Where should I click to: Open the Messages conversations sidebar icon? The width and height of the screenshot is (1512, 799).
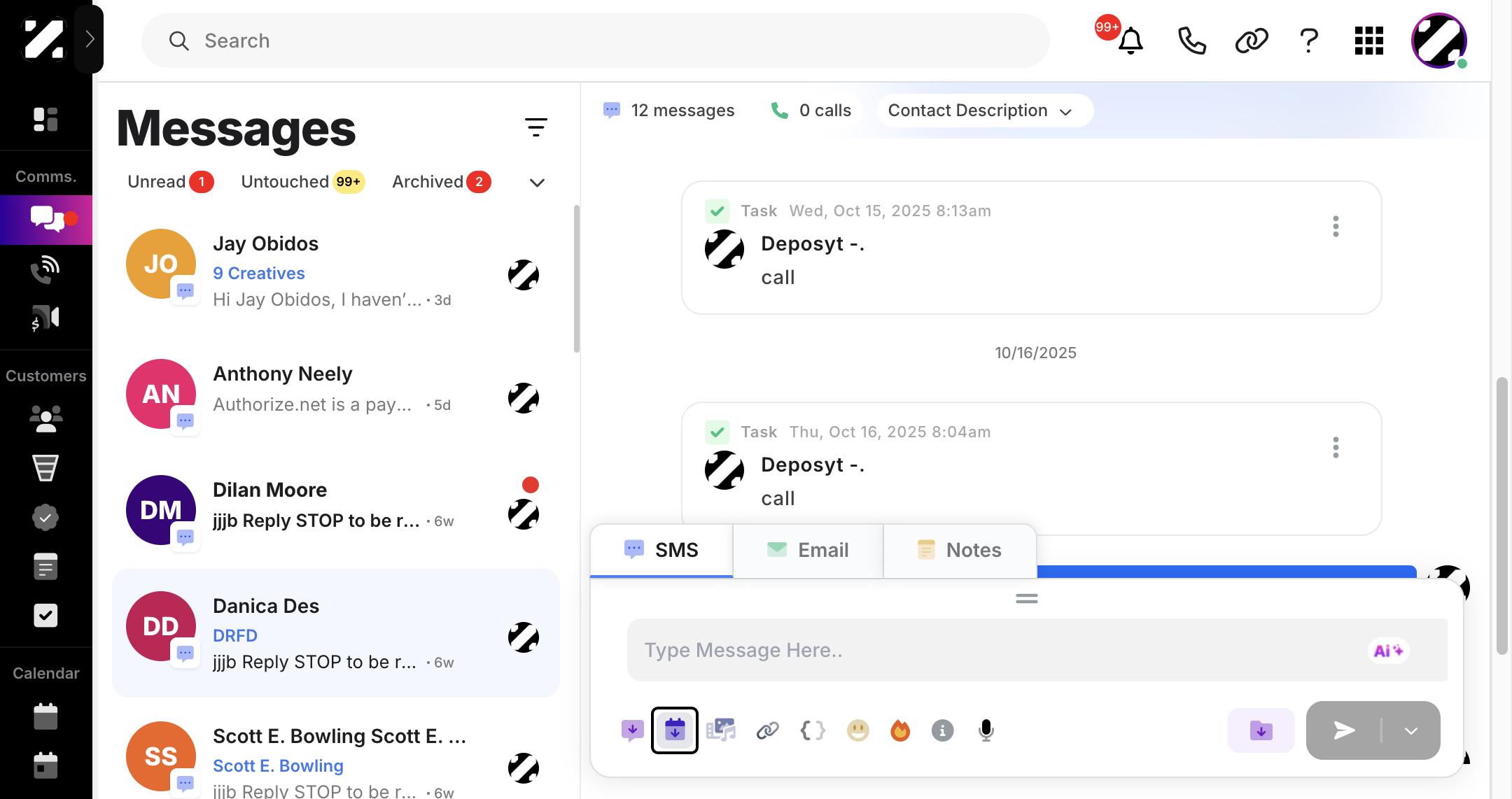pos(46,220)
